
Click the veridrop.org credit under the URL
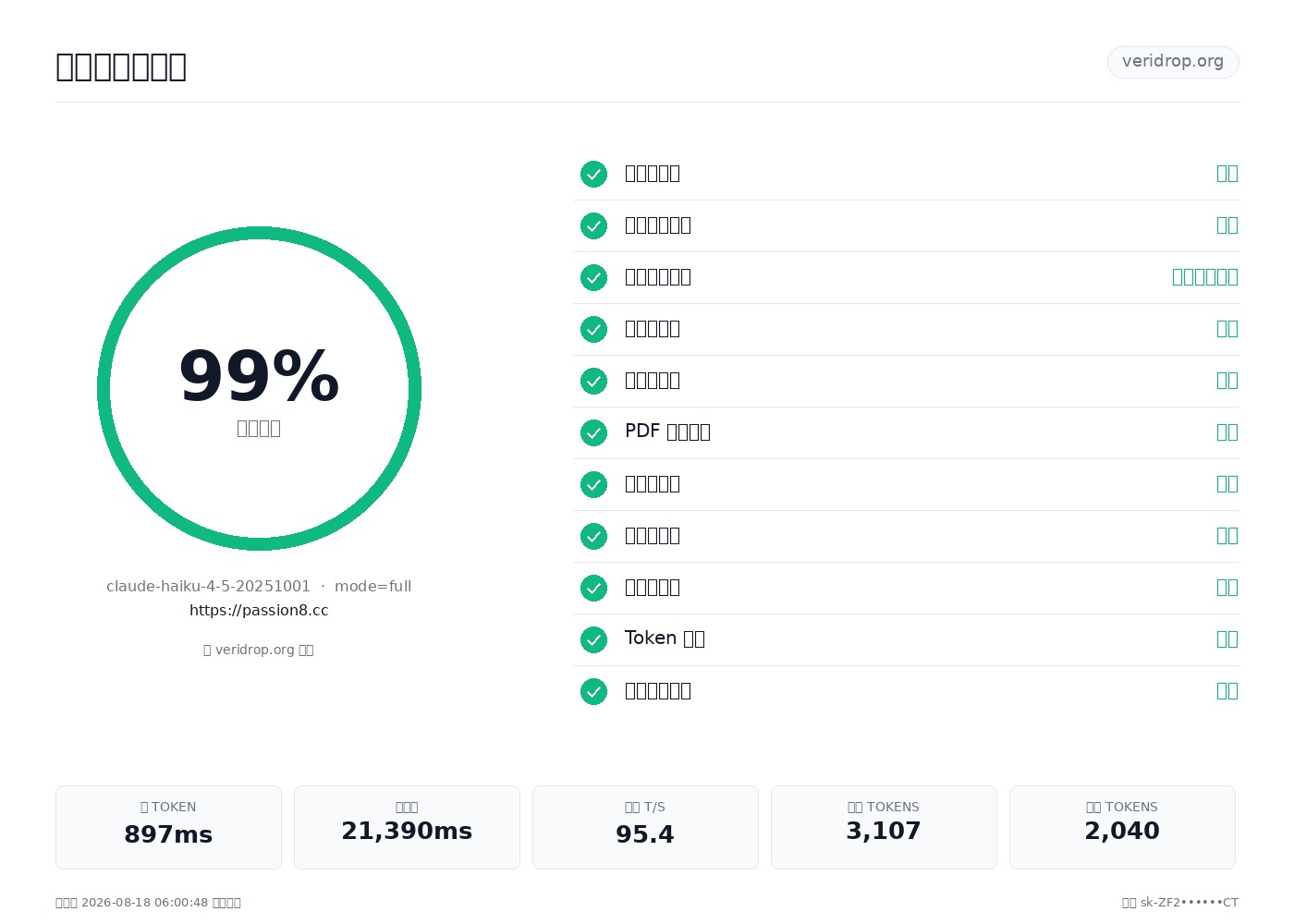click(x=259, y=650)
